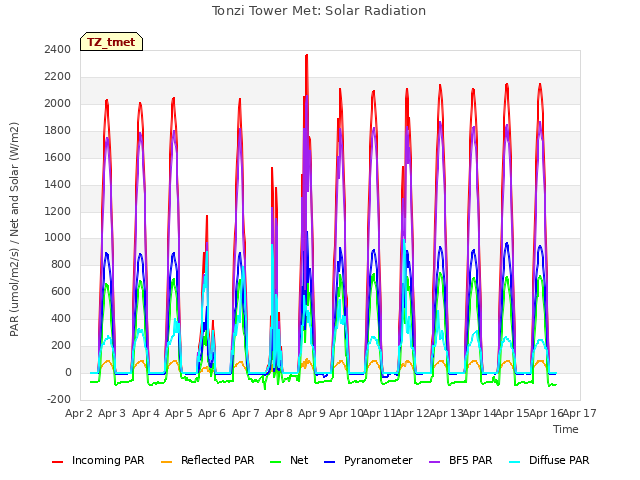This screenshot has width=640, height=480.
Task: Click the Apr 9 x-axis label
Action: click(x=312, y=413)
